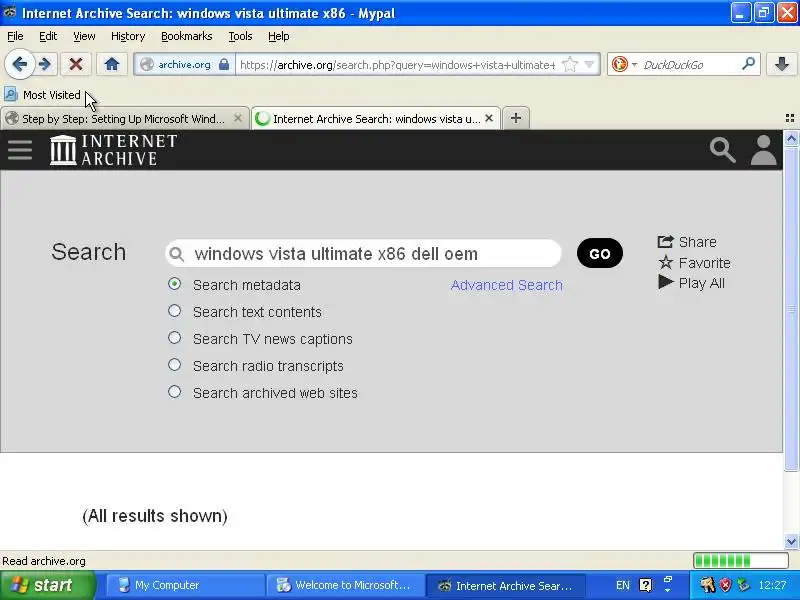
Task: Open the Edit menu
Action: click(x=48, y=36)
